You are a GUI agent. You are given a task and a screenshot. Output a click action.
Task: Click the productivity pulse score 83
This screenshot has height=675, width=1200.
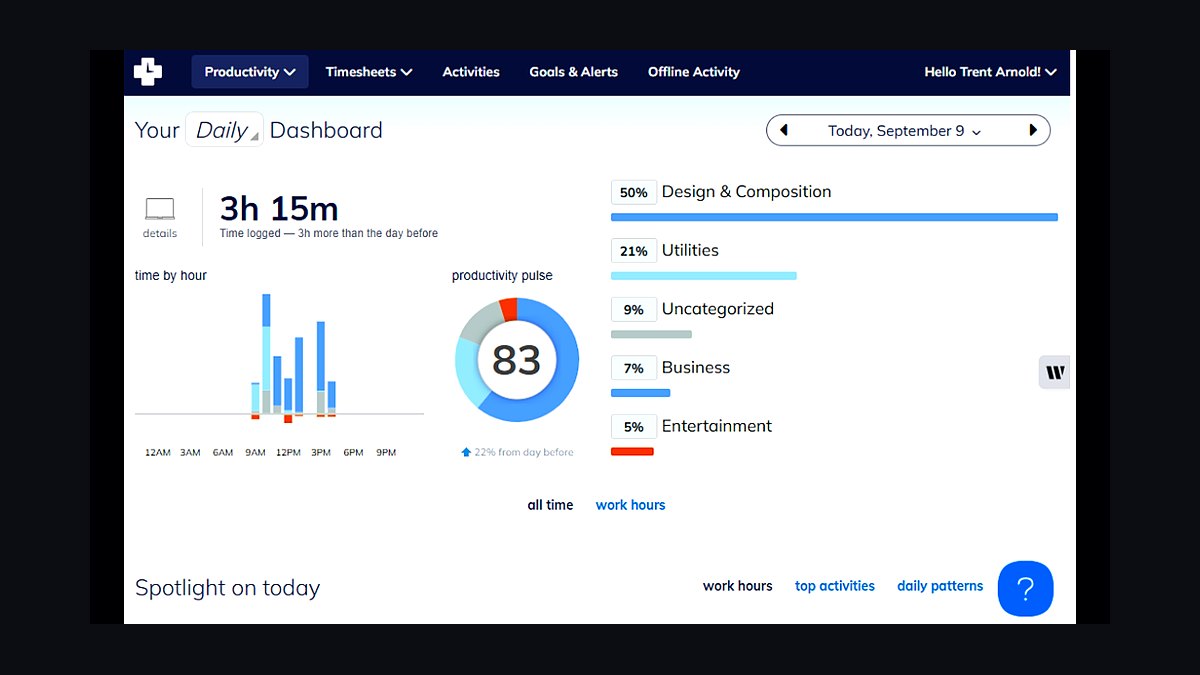(x=516, y=360)
